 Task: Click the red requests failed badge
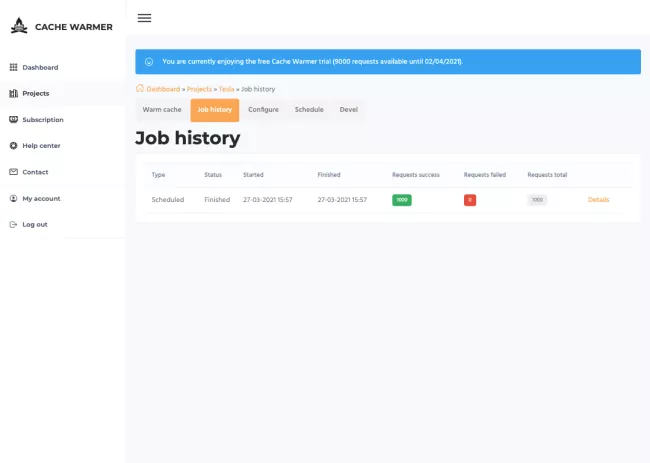pyautogui.click(x=470, y=200)
